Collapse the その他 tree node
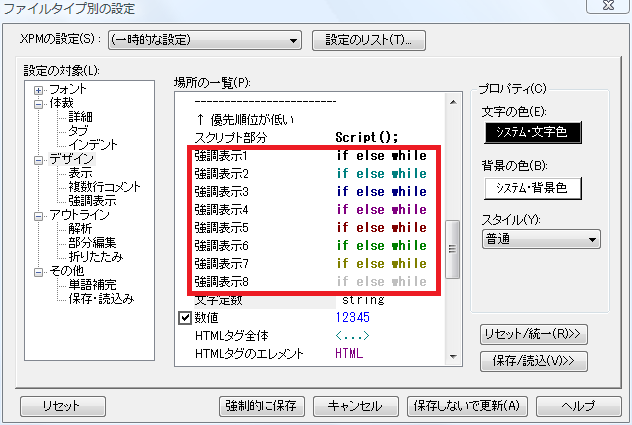Viewport: 632px width, 425px height. click(38, 272)
